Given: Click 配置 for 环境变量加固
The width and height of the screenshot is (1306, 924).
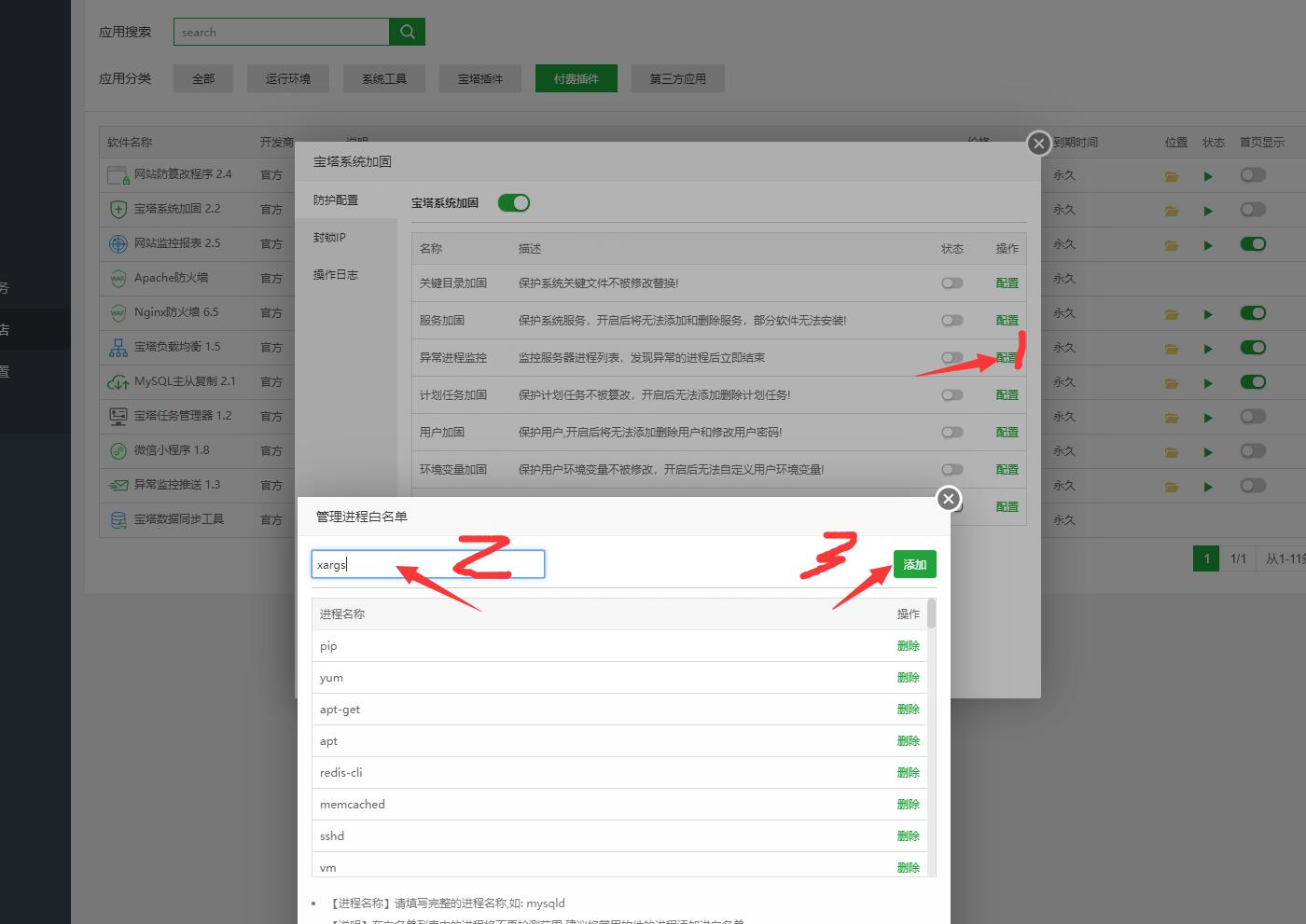Looking at the screenshot, I should pos(1007,469).
